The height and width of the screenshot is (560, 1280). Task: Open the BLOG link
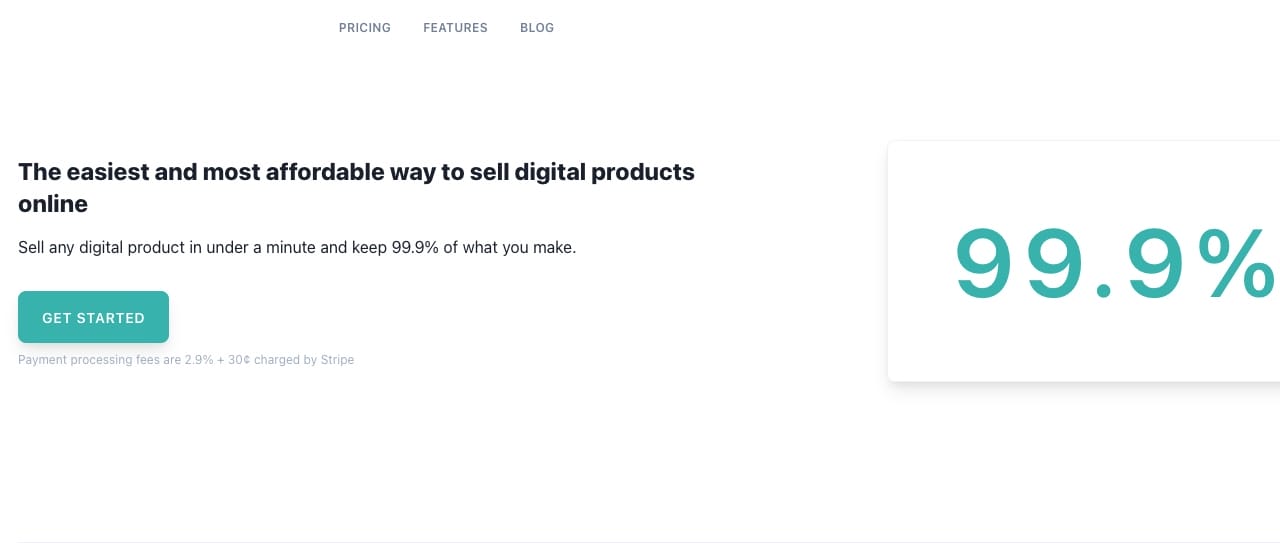[x=537, y=28]
